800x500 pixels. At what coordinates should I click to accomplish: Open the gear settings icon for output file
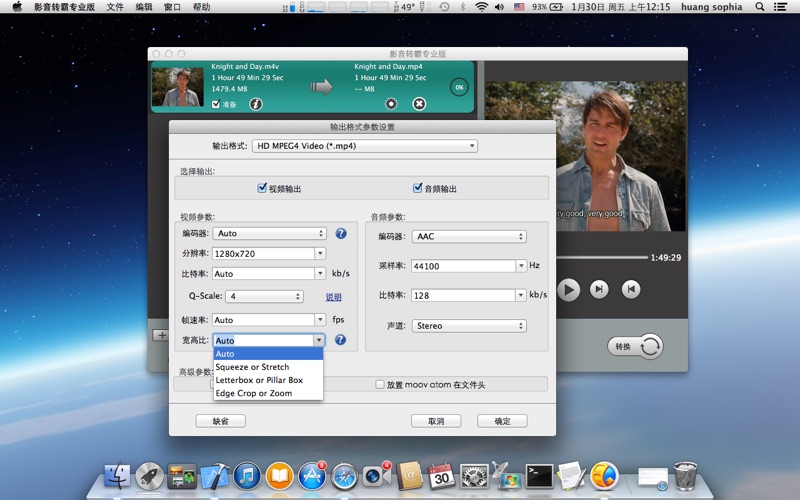click(391, 104)
